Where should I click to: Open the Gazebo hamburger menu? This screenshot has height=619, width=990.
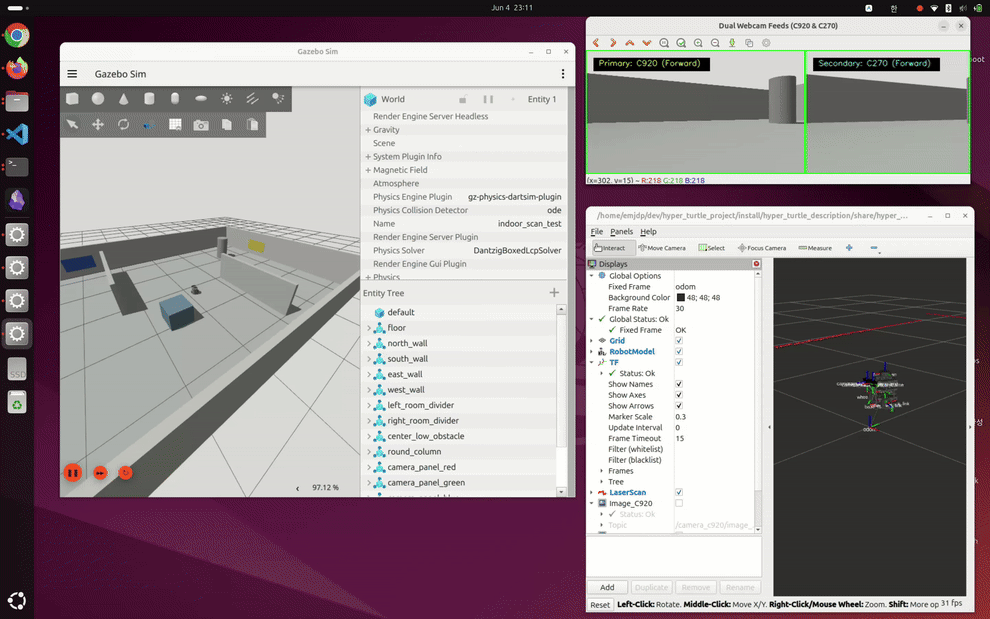[73, 74]
